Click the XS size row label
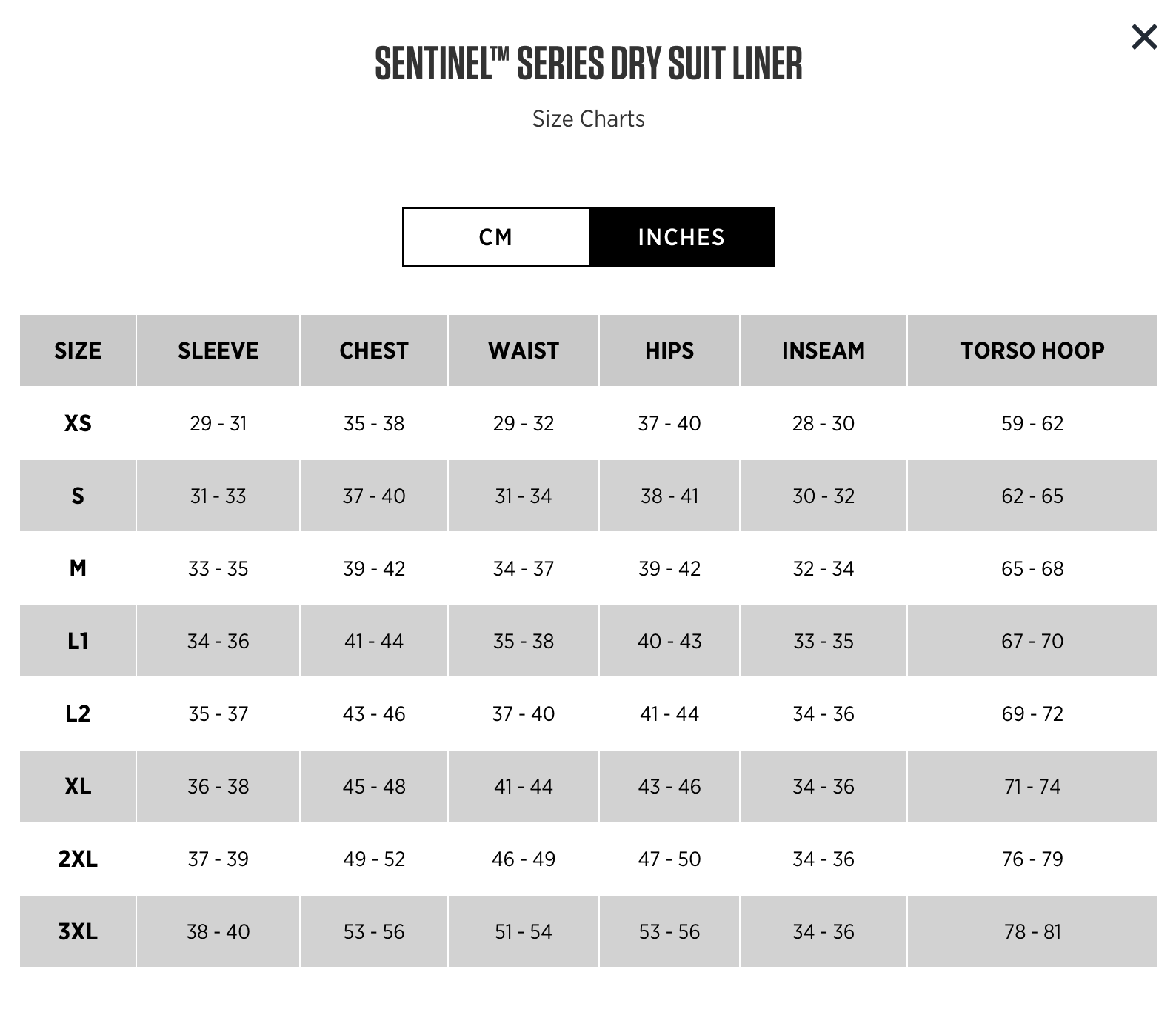This screenshot has height=1018, width=1176. click(x=78, y=423)
